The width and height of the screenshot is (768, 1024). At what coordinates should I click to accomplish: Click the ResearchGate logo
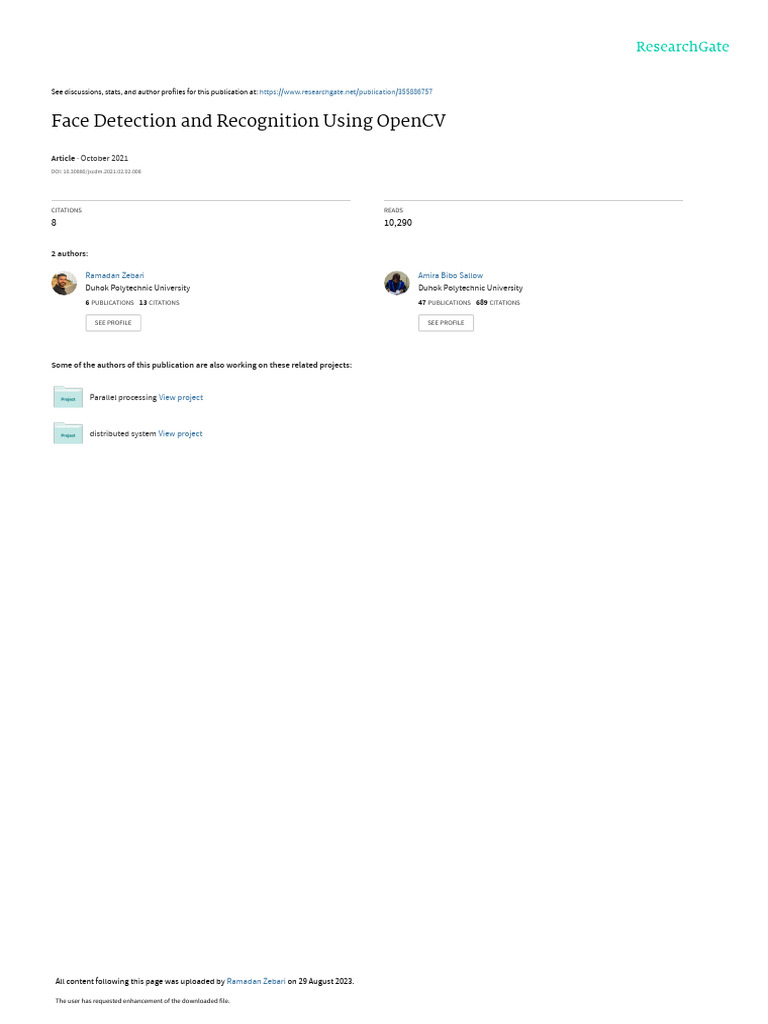pos(682,46)
